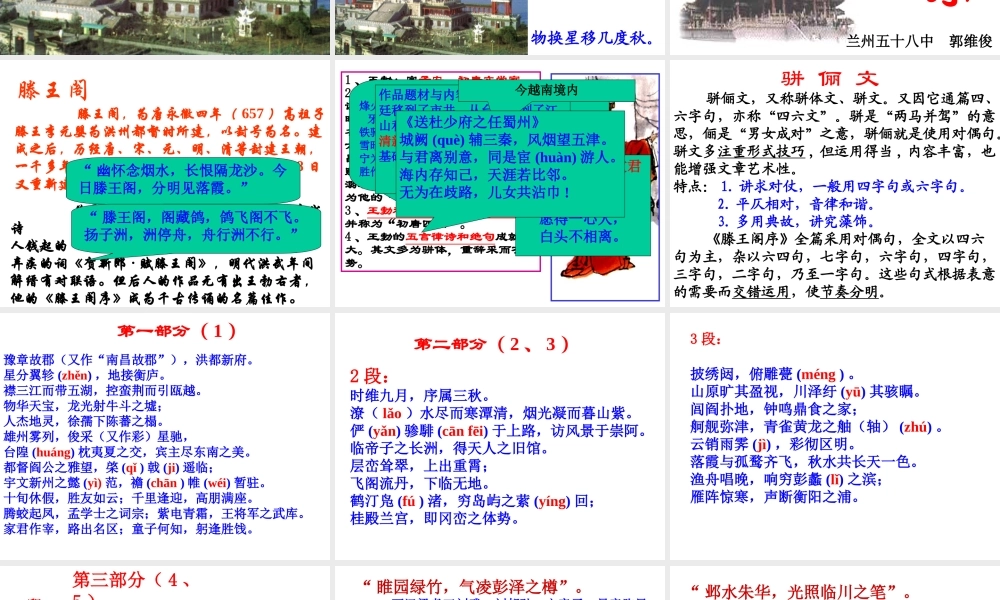
Task: Select the 第一部分(1) slide thumbnail
Action: point(165,436)
